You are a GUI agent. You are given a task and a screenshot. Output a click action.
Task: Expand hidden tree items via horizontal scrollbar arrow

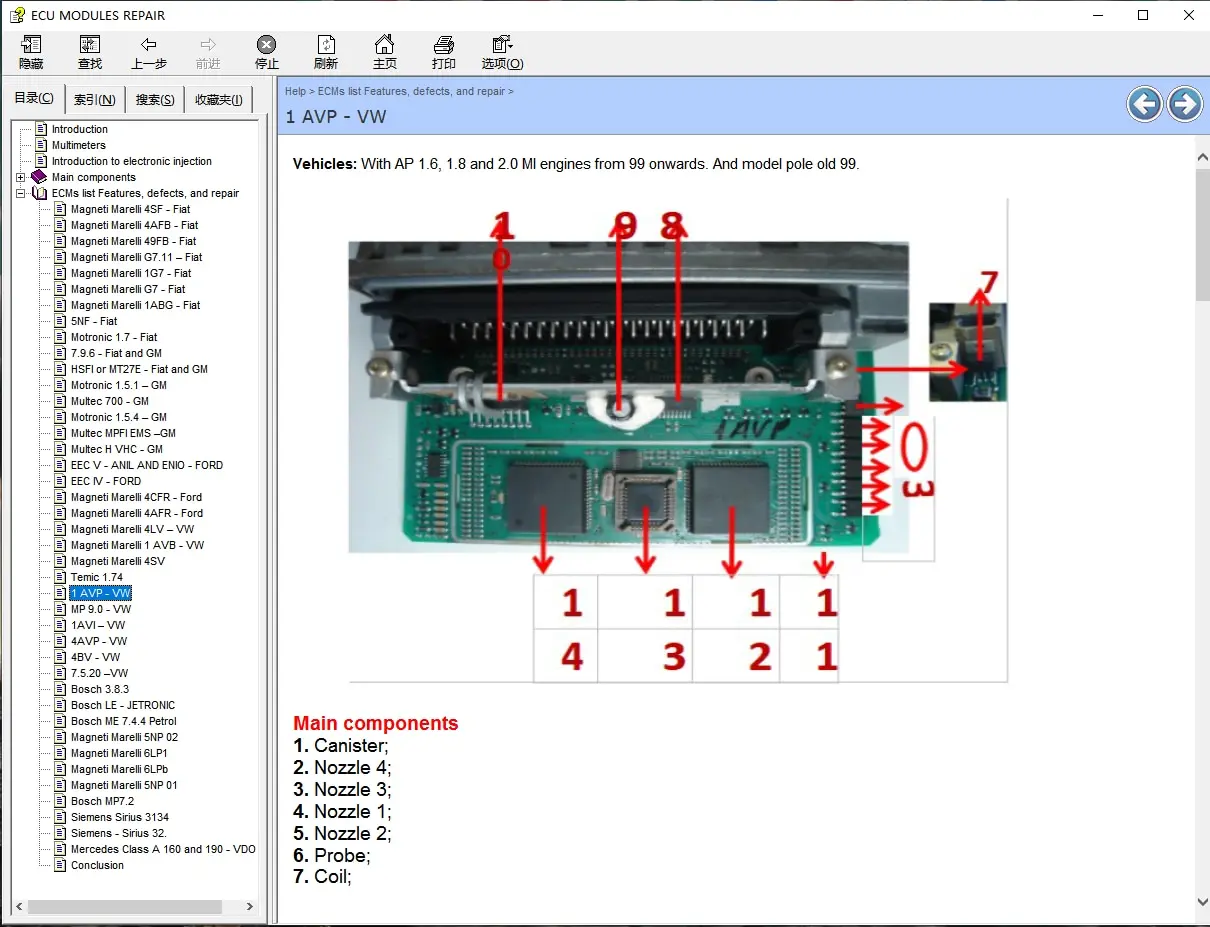249,907
